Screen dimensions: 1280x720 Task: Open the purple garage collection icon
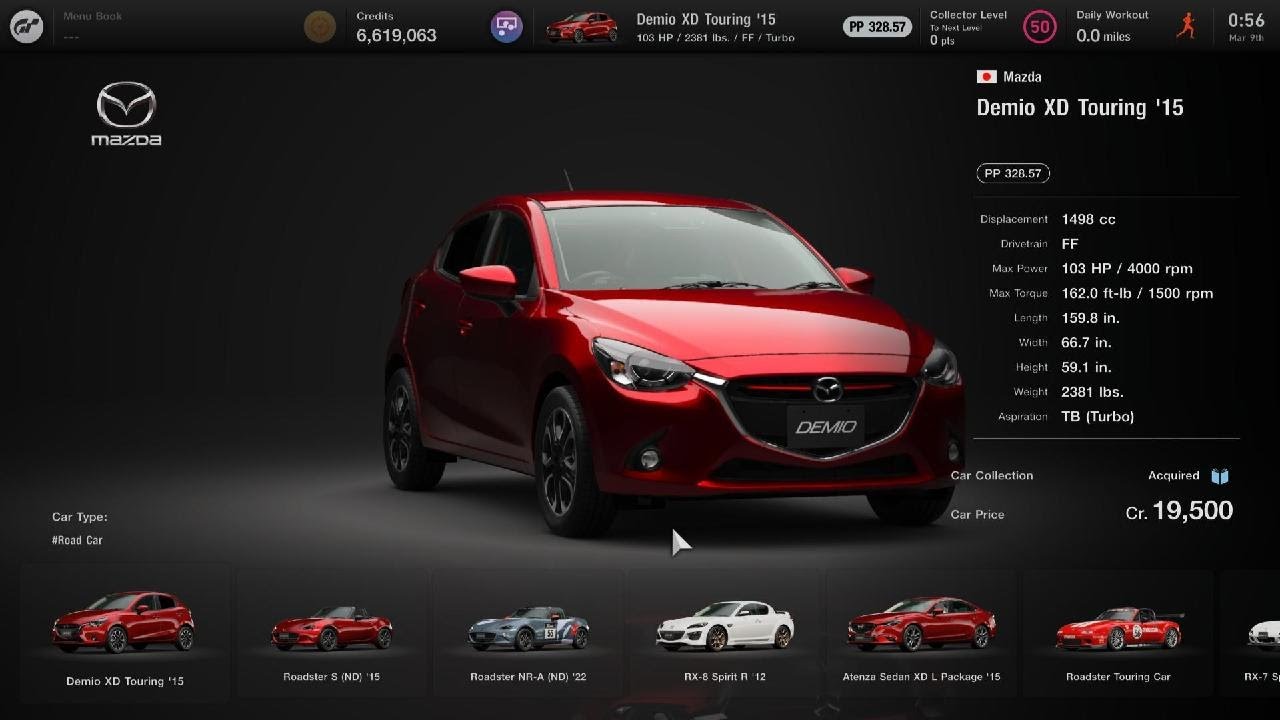[x=507, y=27]
